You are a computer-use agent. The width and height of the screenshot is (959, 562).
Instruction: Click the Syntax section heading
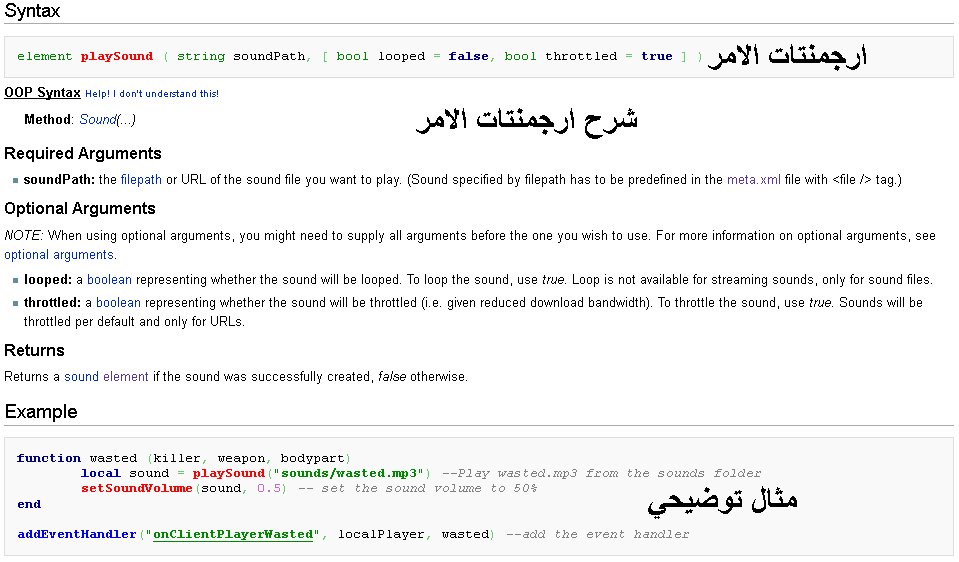tap(32, 12)
